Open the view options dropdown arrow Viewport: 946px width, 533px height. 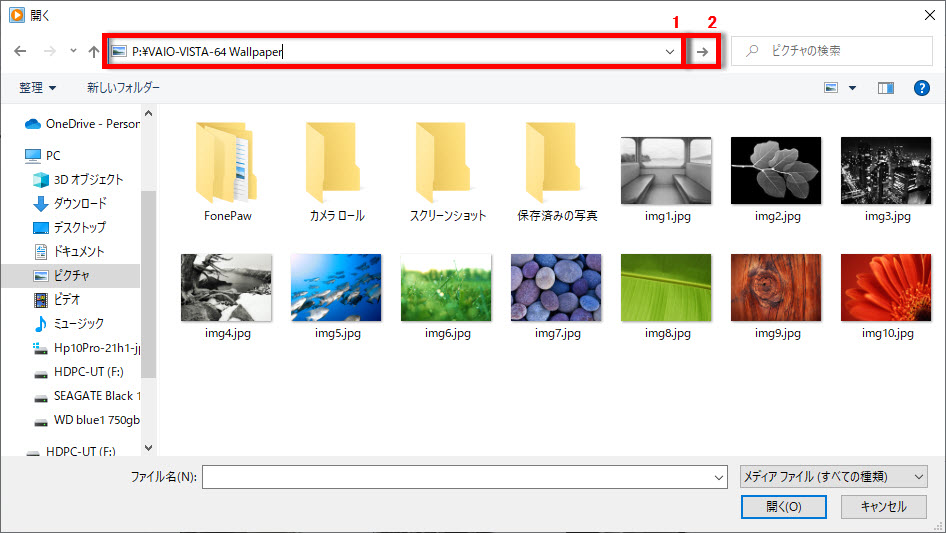coord(853,88)
